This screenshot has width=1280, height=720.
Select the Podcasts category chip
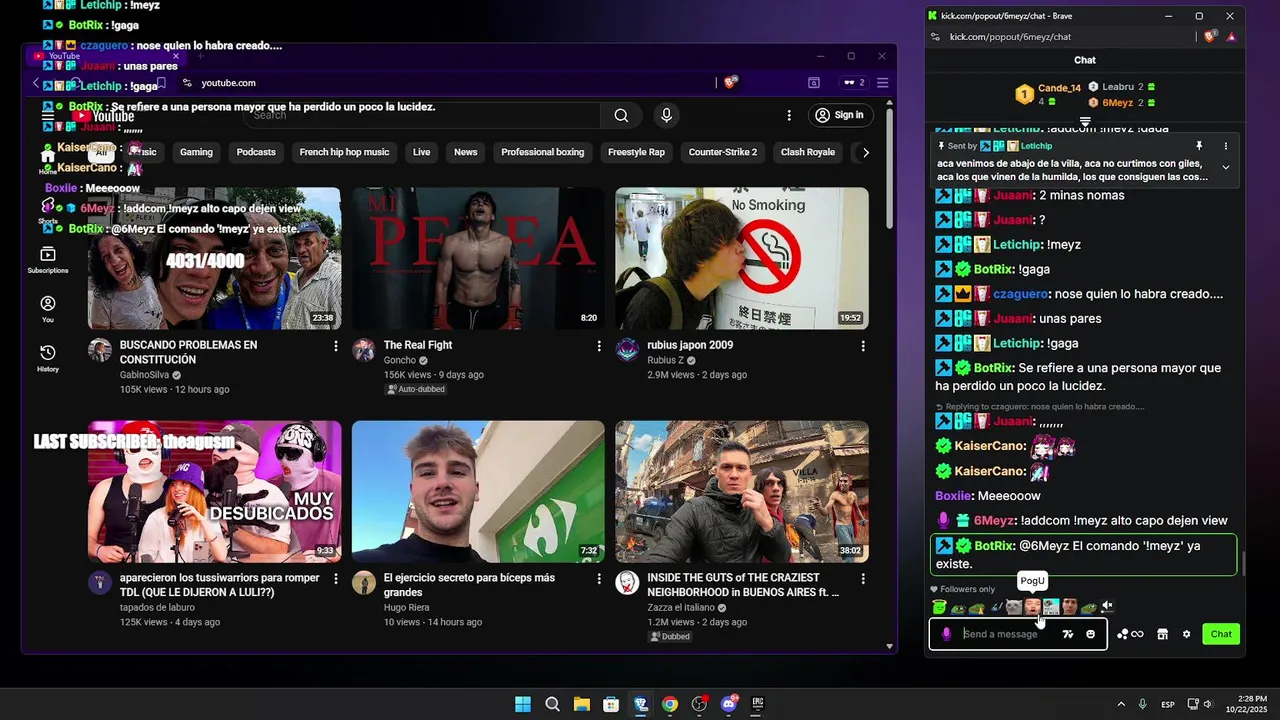tap(256, 152)
